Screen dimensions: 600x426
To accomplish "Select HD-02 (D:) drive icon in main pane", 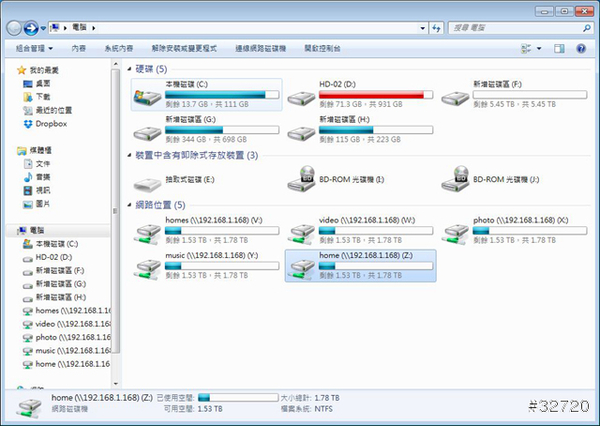I will coord(302,99).
